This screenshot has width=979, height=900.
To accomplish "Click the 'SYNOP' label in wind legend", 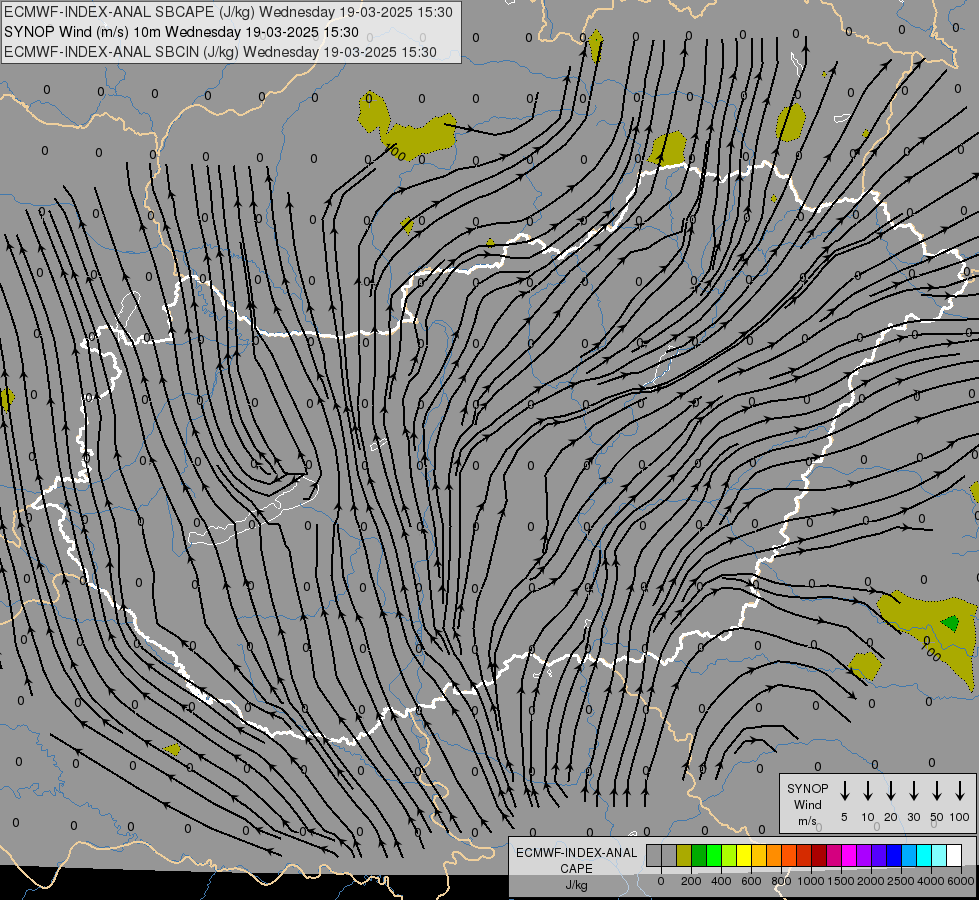I will click(x=807, y=789).
